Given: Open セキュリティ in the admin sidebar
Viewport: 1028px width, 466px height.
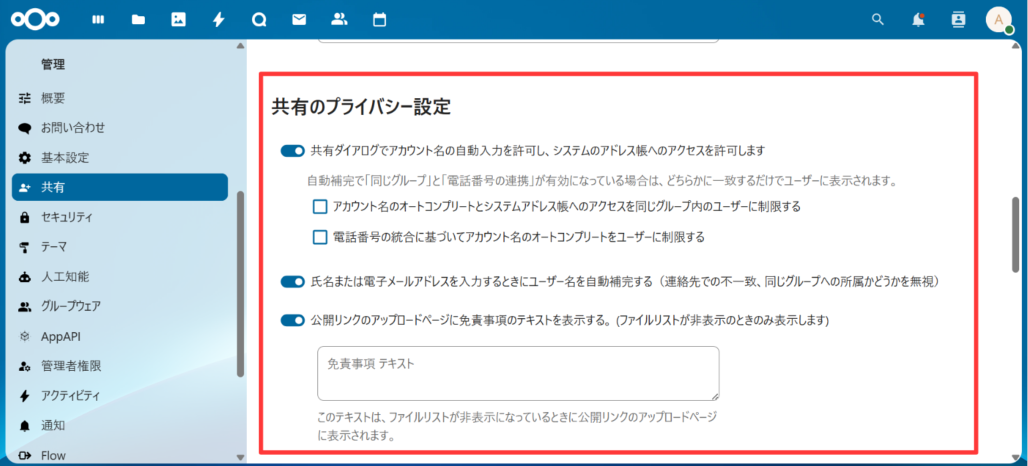Looking at the screenshot, I should [x=66, y=217].
